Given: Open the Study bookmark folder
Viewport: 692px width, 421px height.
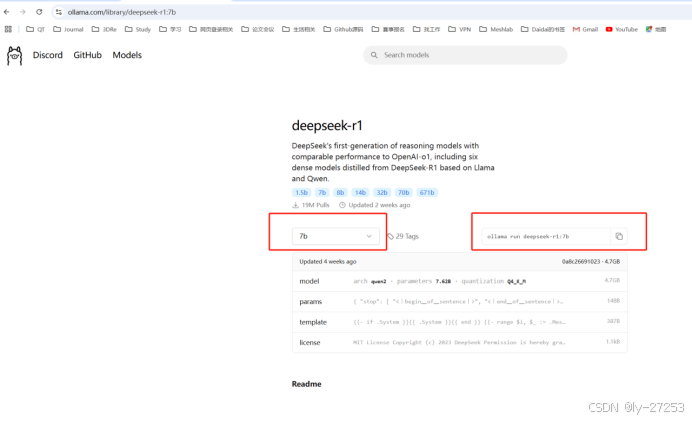Looking at the screenshot, I should [138, 29].
